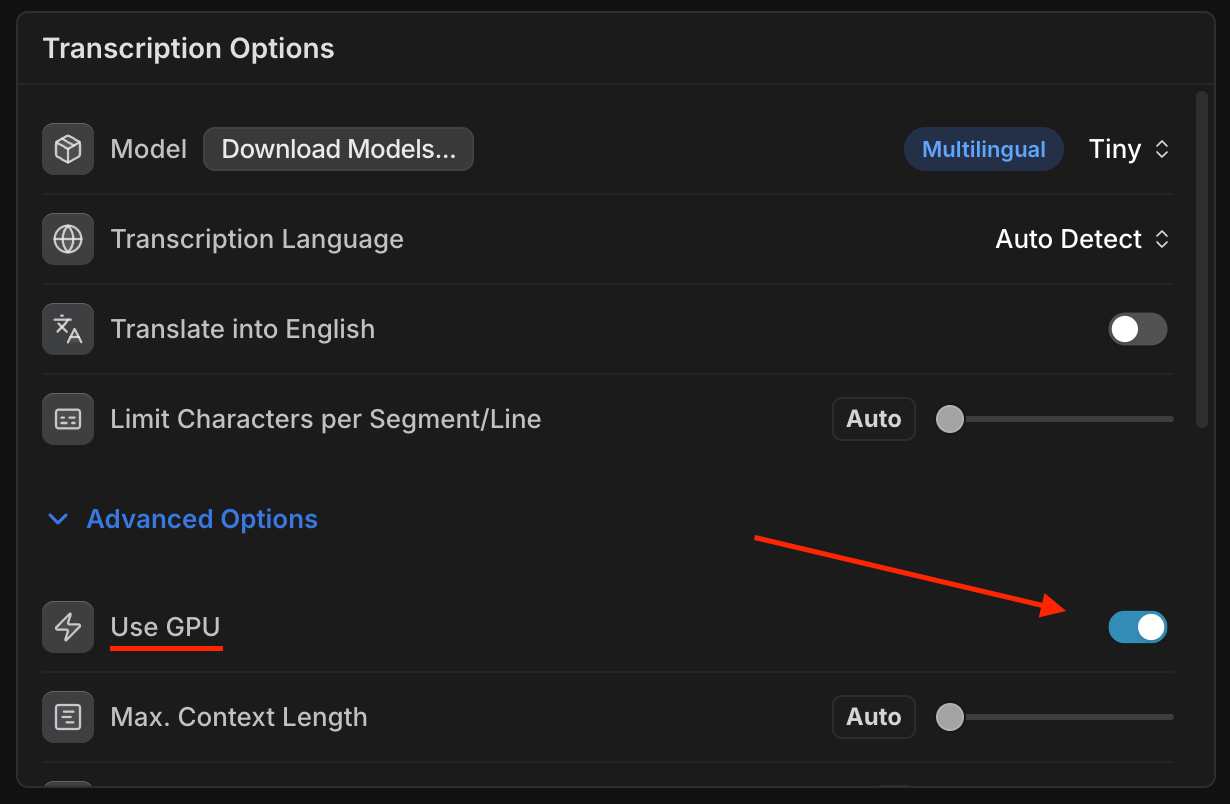Open the Tiny model size dropdown
Screen dimensions: 1230x804
click(1129, 149)
